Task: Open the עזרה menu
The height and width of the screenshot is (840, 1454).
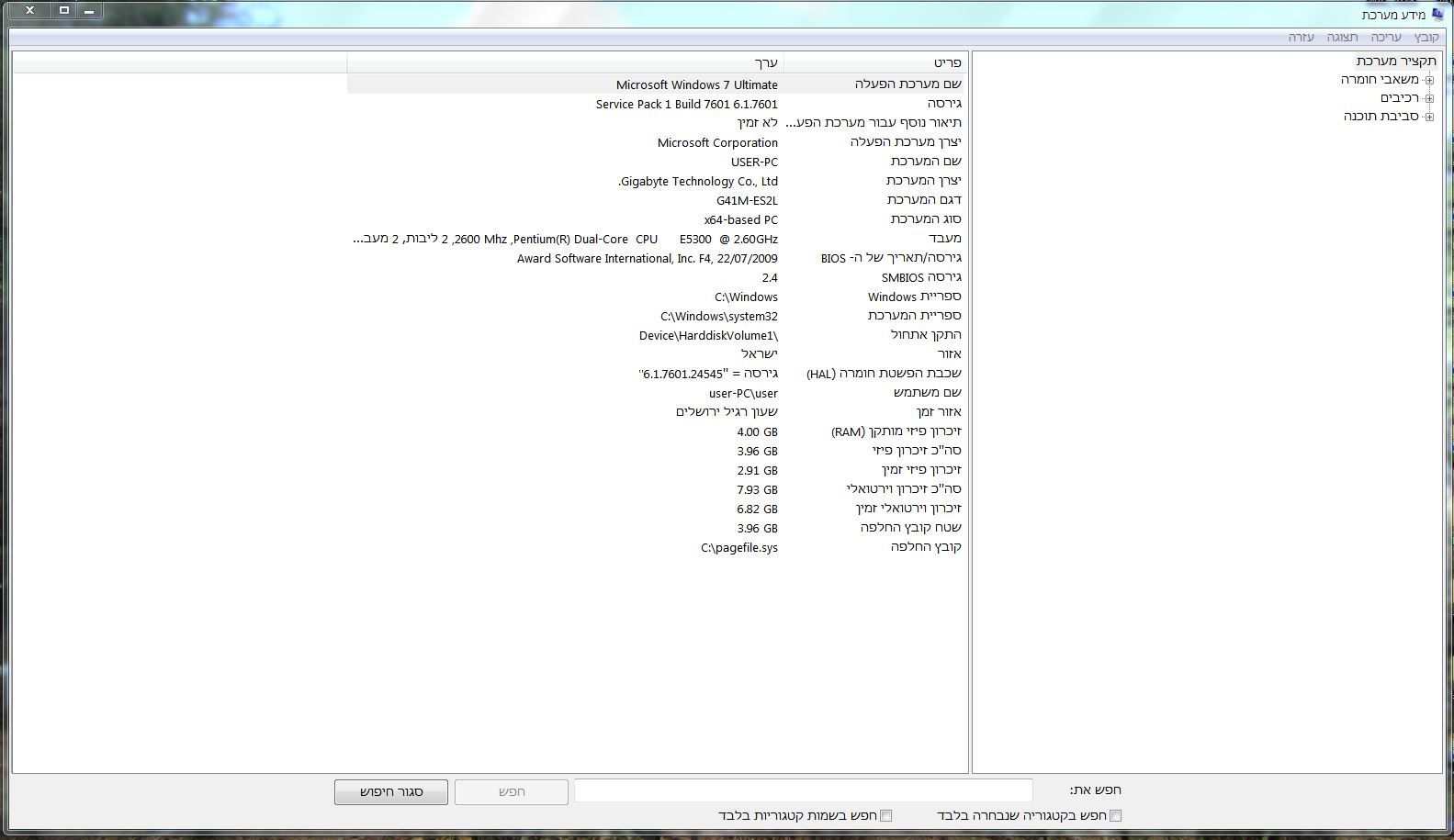Action: click(1302, 38)
